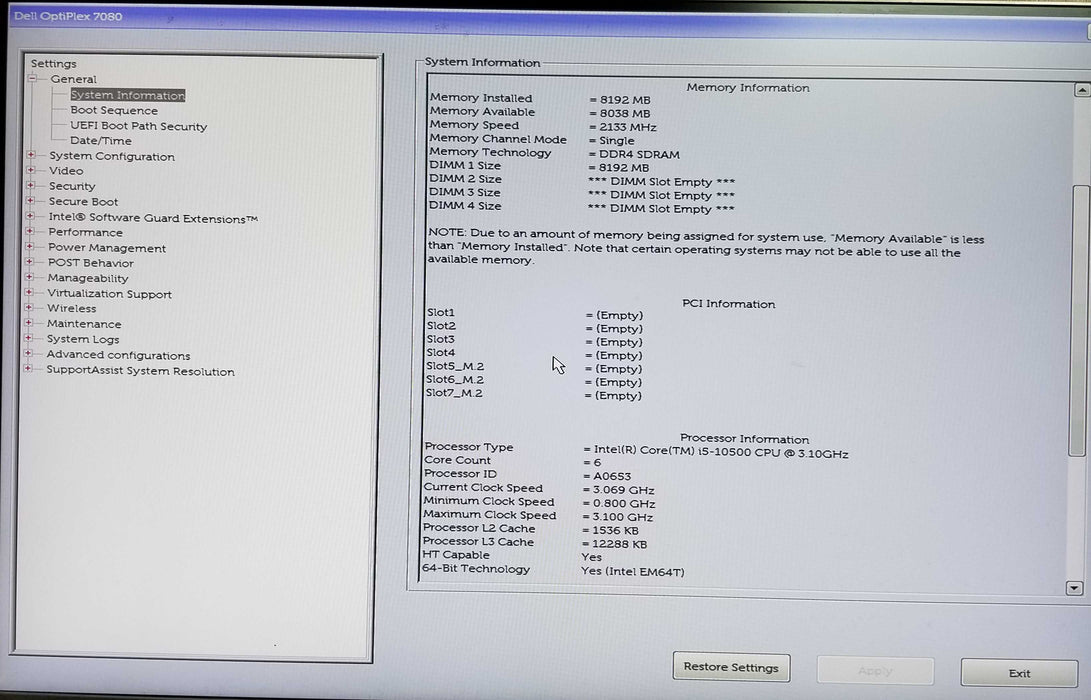Image resolution: width=1091 pixels, height=700 pixels.
Task: Expand the Video node
Action: pos(31,170)
